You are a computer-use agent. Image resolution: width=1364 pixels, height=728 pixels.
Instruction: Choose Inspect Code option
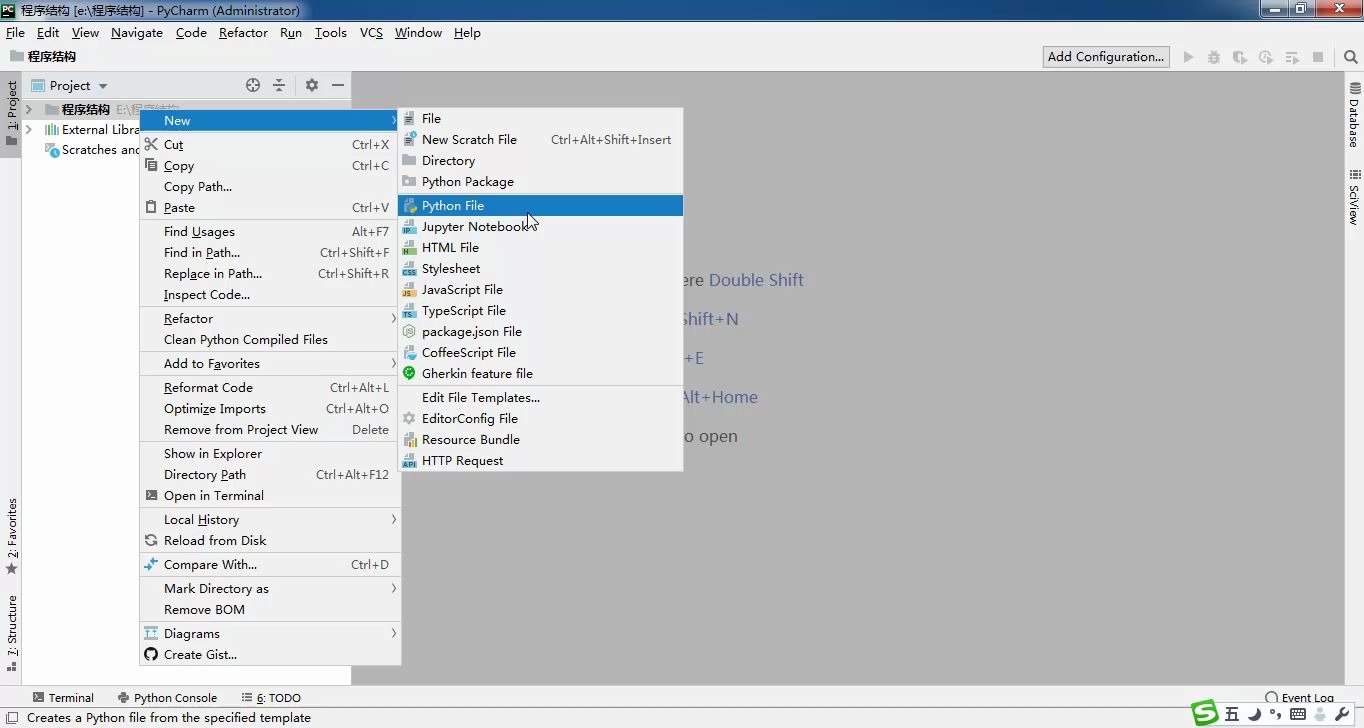270,294
